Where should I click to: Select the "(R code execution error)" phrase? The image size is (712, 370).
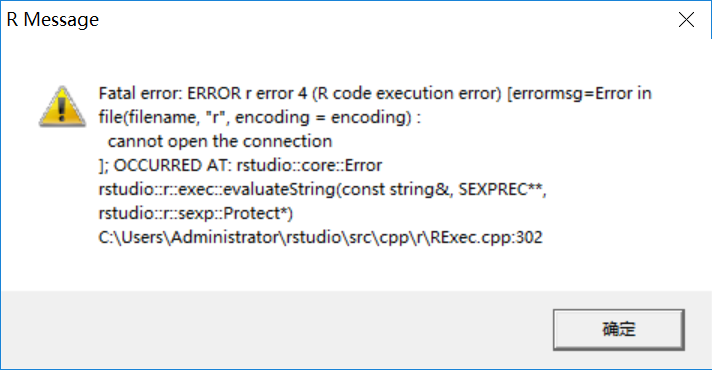[x=406, y=93]
